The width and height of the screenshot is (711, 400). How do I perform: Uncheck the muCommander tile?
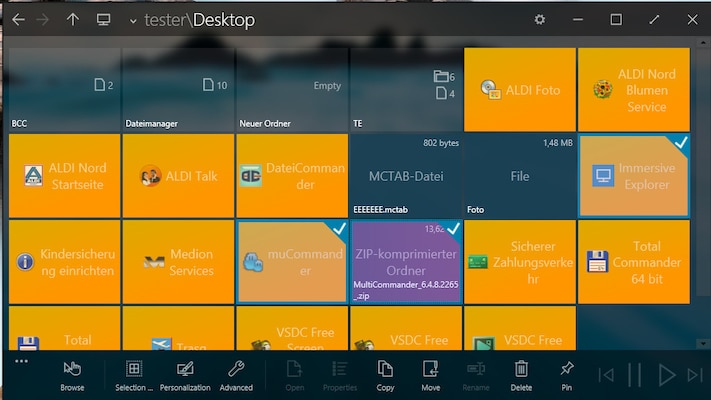[x=338, y=230]
